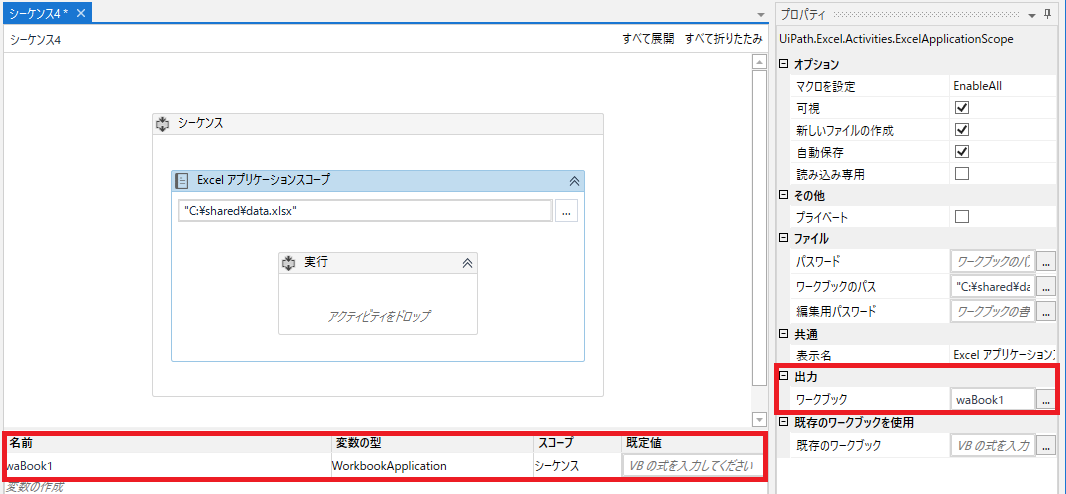Viewport: 1066px width, 494px height.
Task: Enable the プライベート checkbox
Action: pos(961,217)
